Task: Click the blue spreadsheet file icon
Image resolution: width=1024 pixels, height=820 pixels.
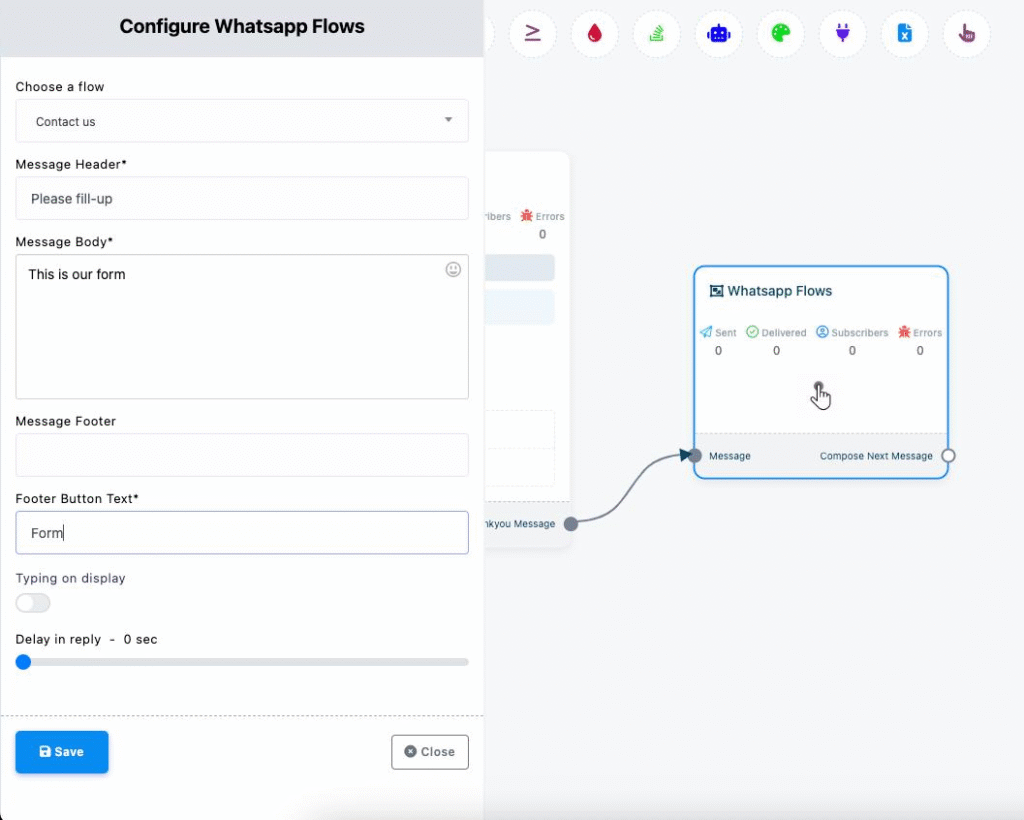Action: (904, 33)
